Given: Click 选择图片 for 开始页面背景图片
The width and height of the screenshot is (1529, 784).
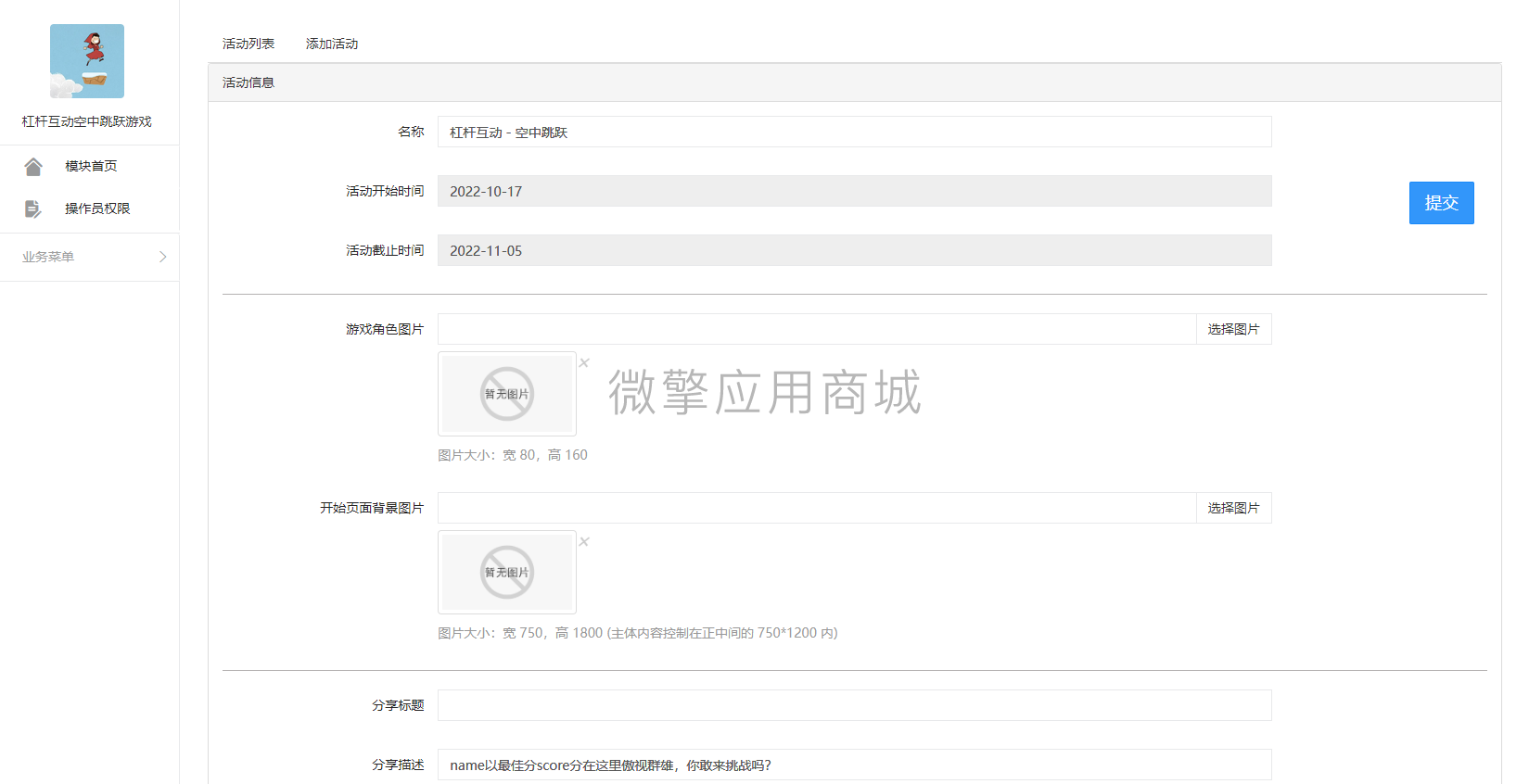Looking at the screenshot, I should pyautogui.click(x=1233, y=508).
